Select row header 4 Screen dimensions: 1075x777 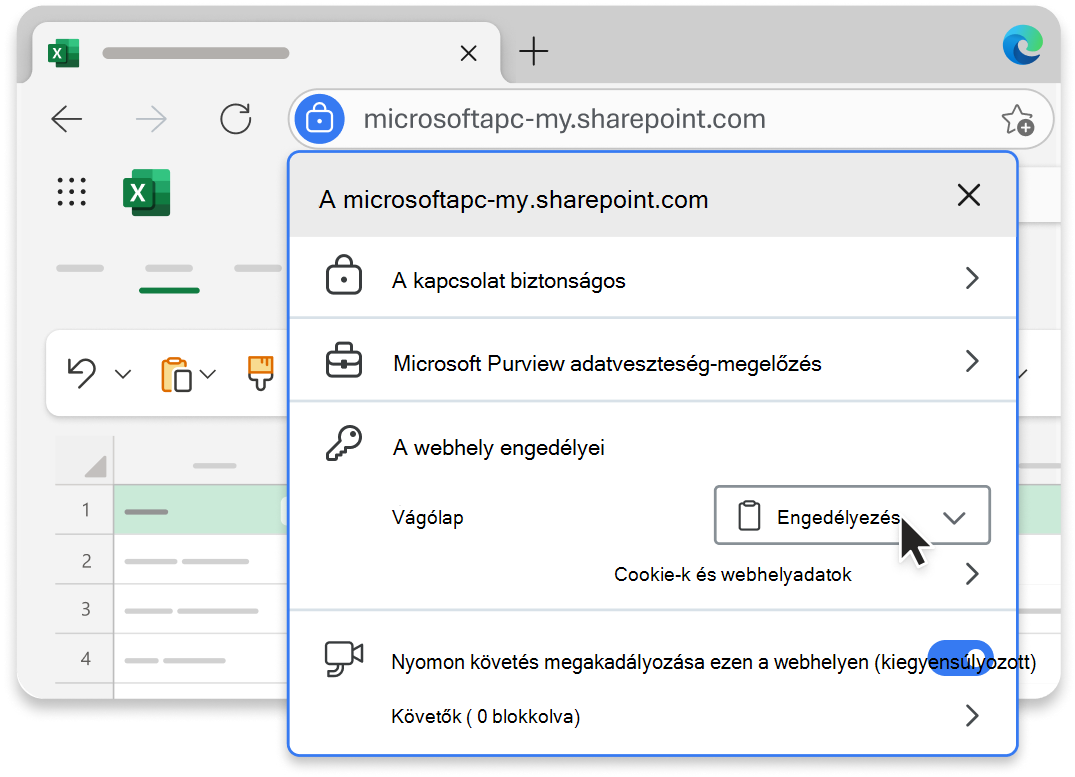pos(85,659)
